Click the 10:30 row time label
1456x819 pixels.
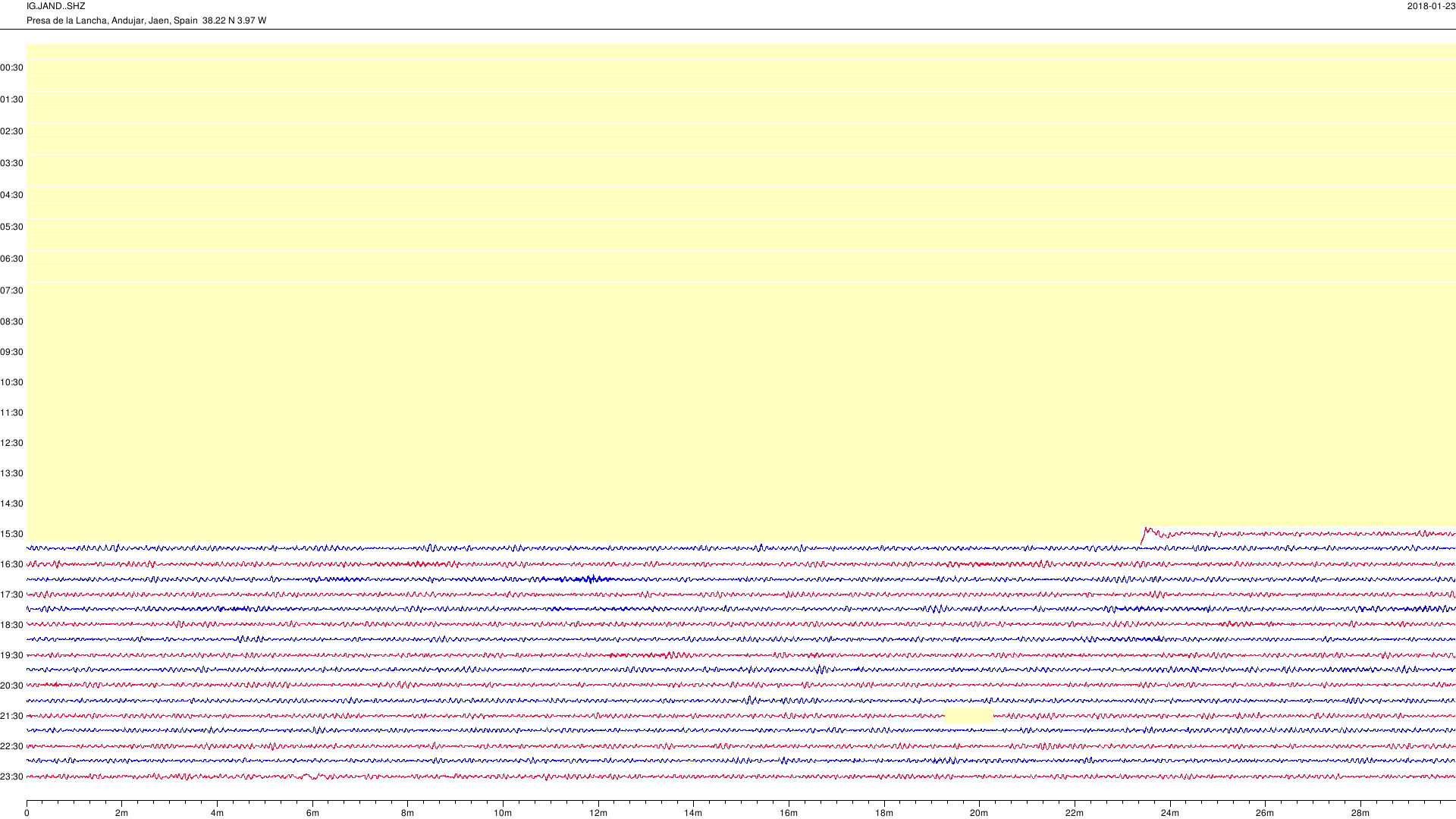[11, 382]
